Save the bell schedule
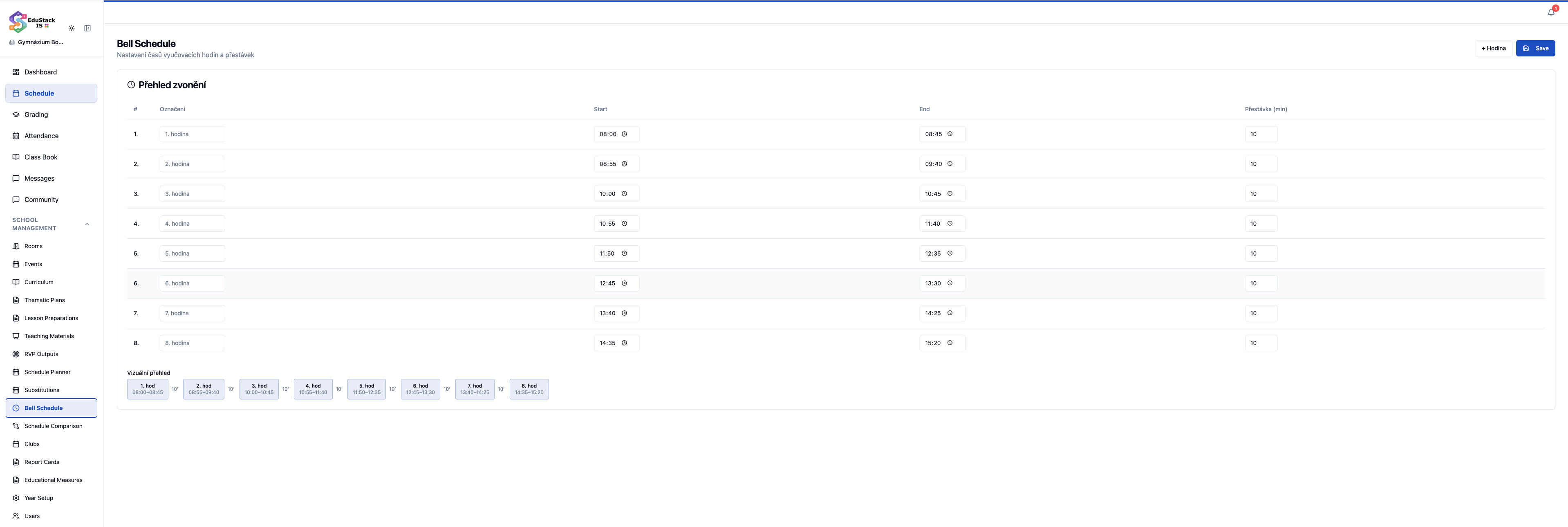 point(1535,48)
